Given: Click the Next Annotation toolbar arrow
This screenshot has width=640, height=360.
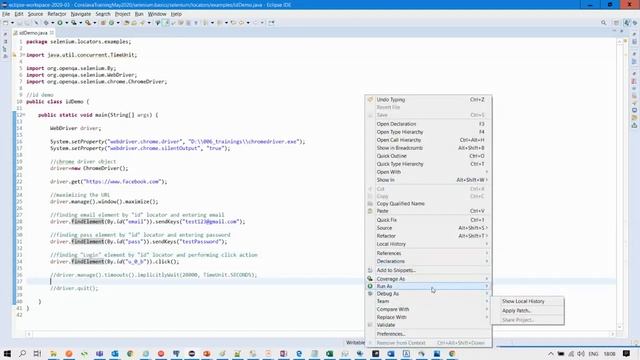Looking at the screenshot, I should tap(205, 23).
